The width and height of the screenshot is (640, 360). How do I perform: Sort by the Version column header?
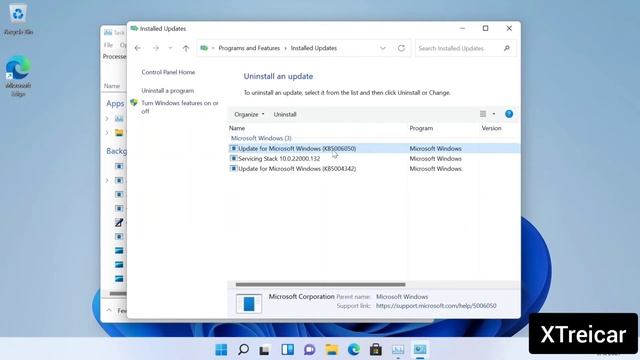click(x=491, y=128)
